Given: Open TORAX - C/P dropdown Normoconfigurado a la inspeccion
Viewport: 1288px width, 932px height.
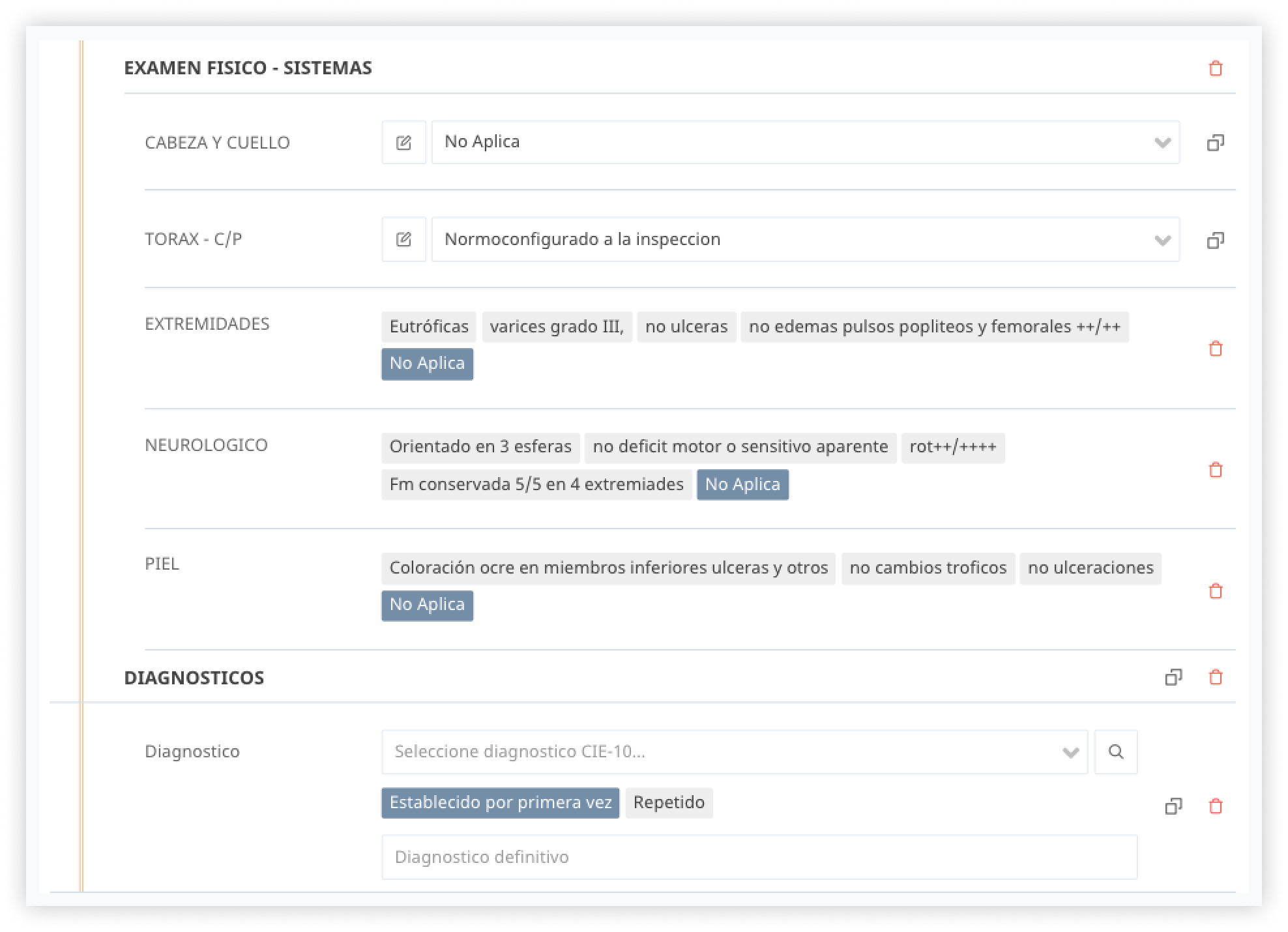Looking at the screenshot, I should [805, 239].
